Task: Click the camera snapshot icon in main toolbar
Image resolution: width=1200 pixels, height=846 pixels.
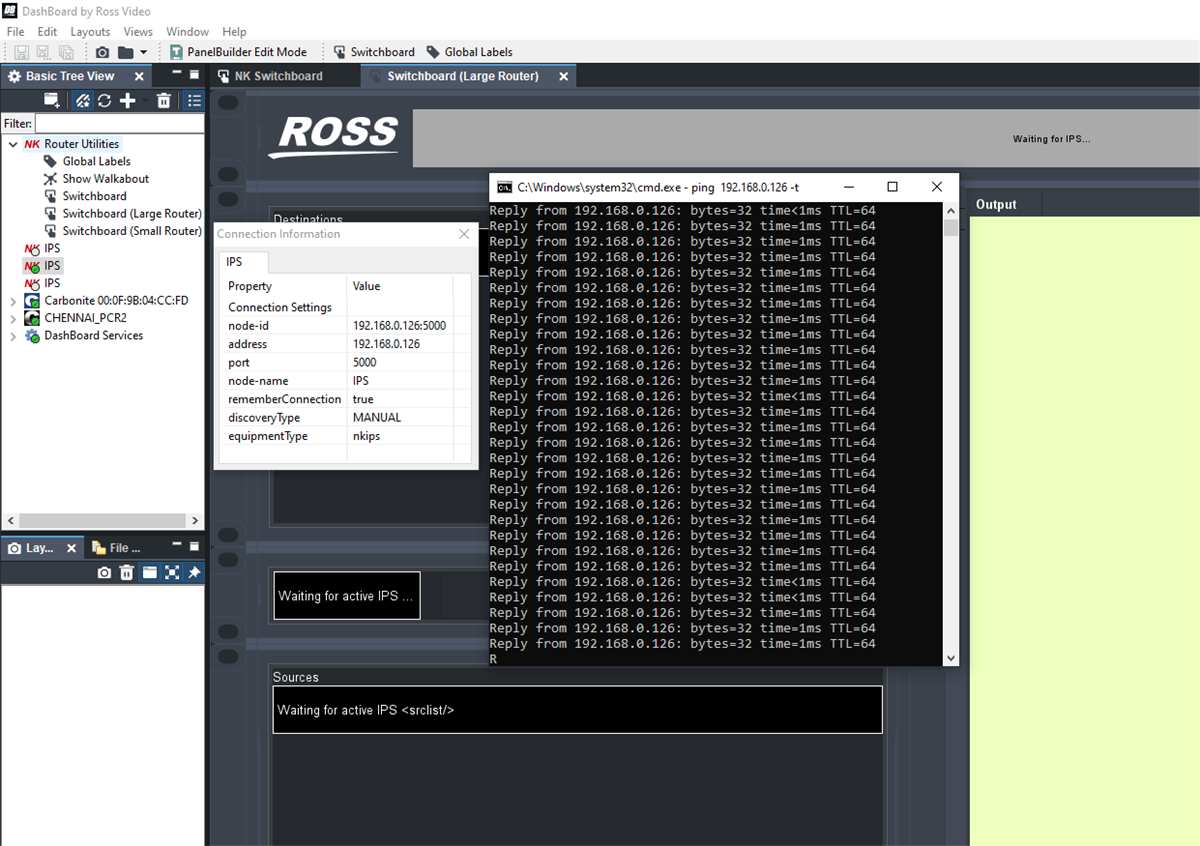Action: click(103, 52)
